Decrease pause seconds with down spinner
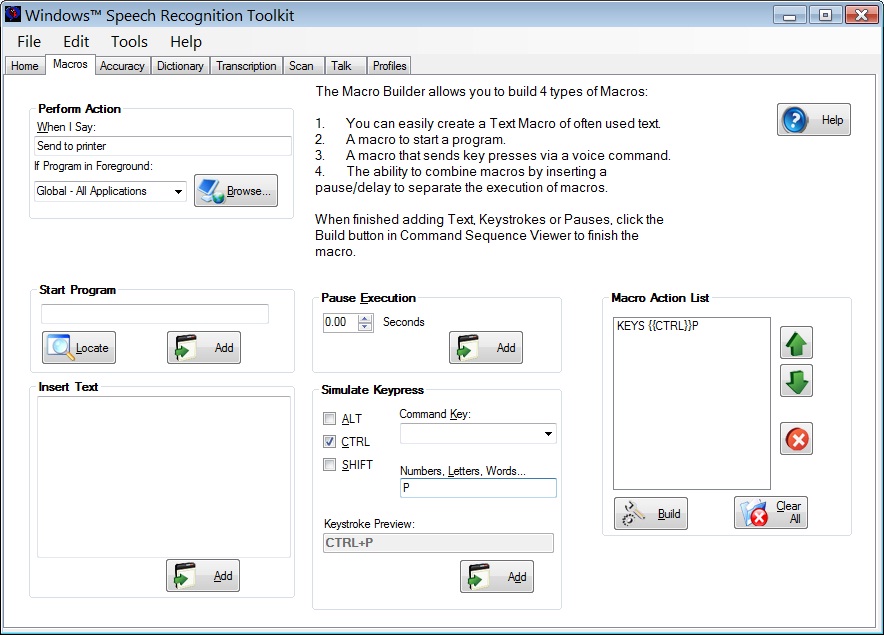This screenshot has width=884, height=635. tap(365, 327)
